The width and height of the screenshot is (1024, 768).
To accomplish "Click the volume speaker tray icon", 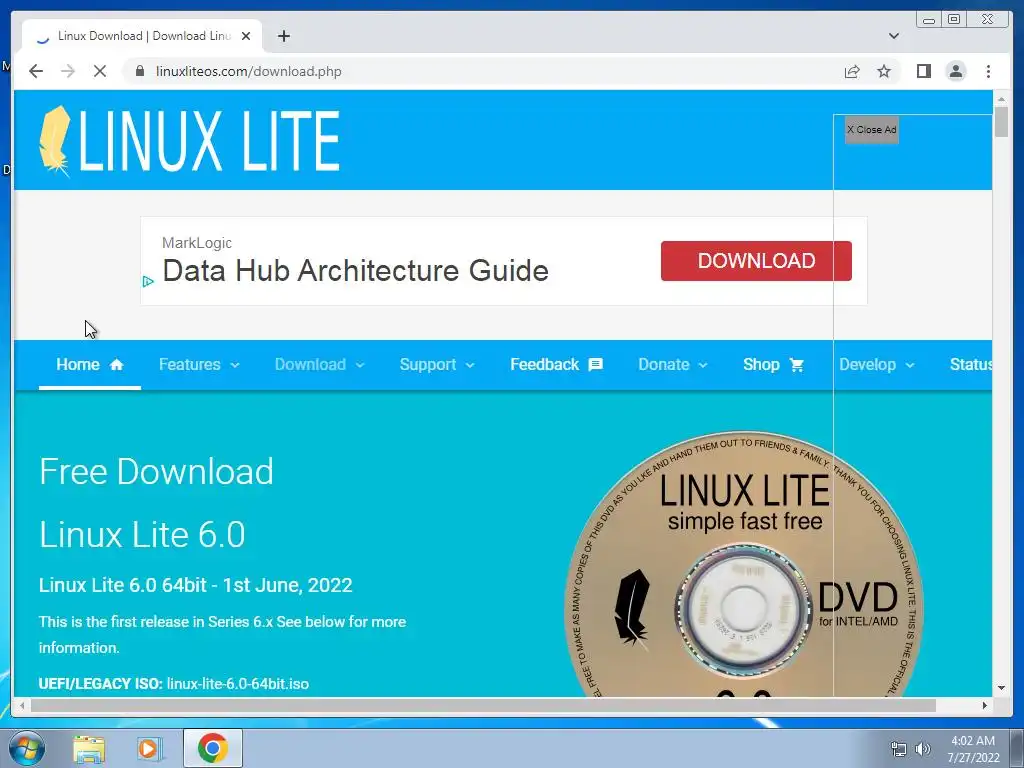I will click(x=922, y=749).
